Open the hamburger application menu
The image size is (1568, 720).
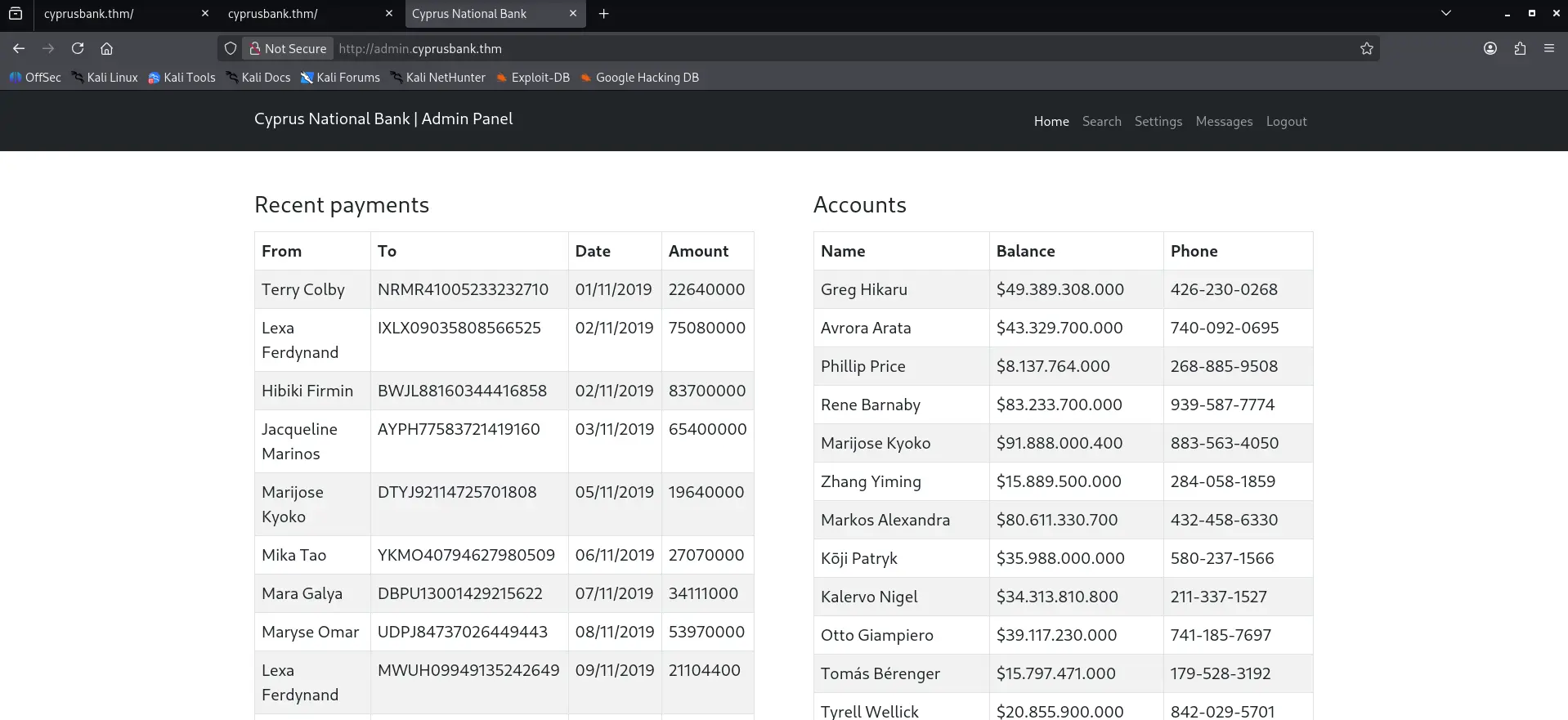(1548, 48)
